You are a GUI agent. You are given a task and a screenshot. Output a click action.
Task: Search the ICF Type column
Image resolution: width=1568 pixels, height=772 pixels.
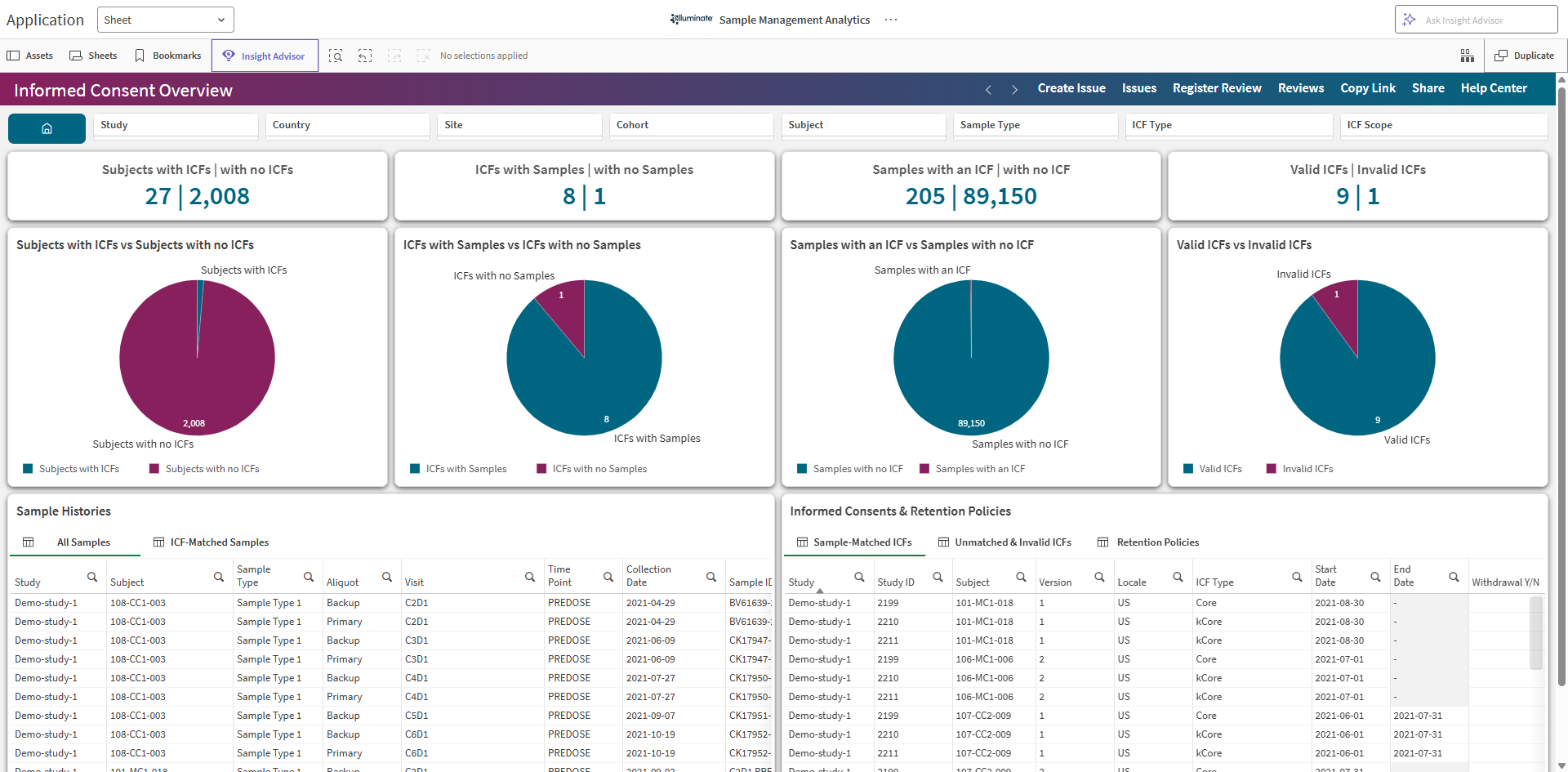click(1297, 577)
